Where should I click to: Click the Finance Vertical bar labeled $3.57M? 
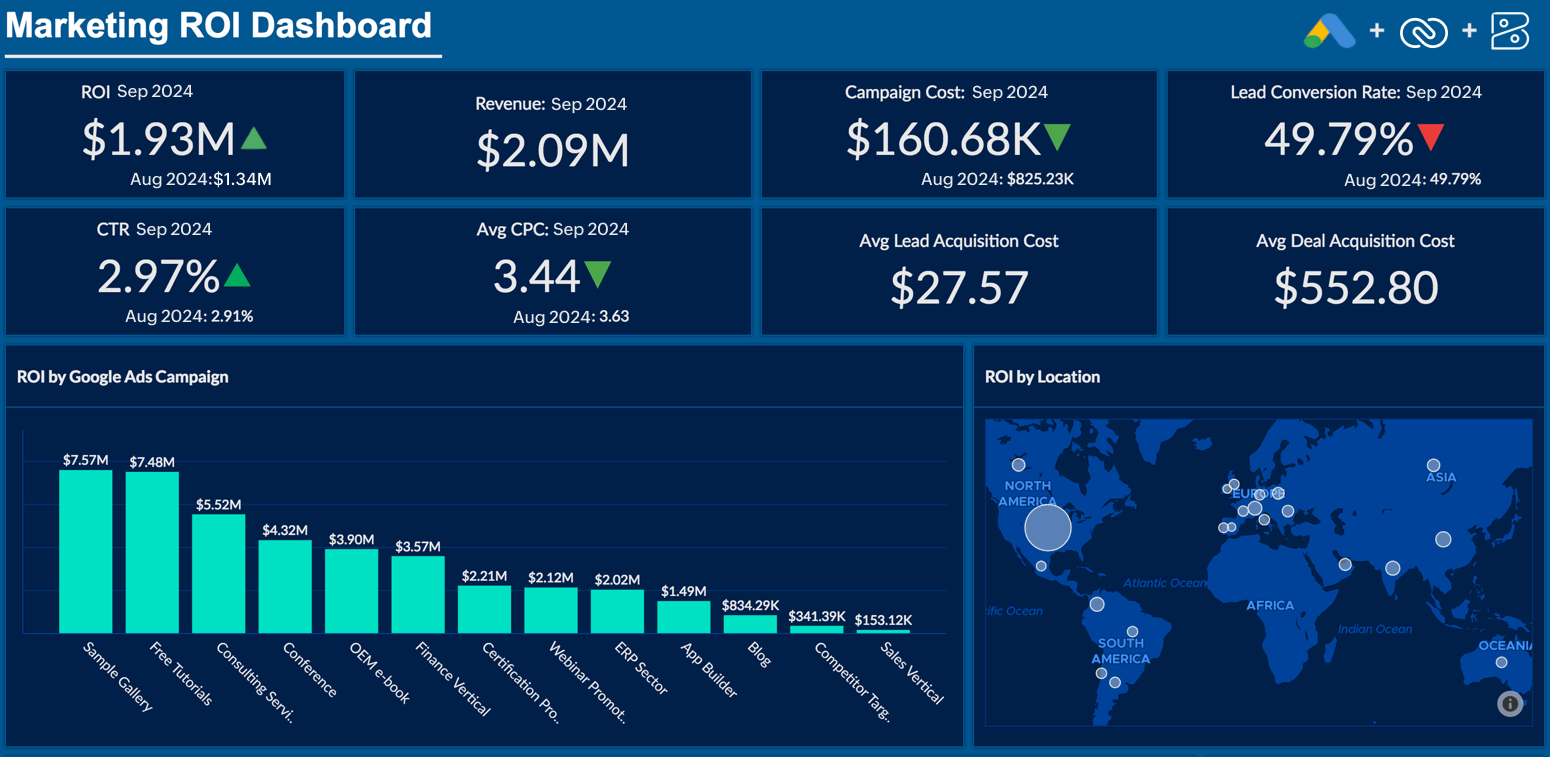(418, 595)
